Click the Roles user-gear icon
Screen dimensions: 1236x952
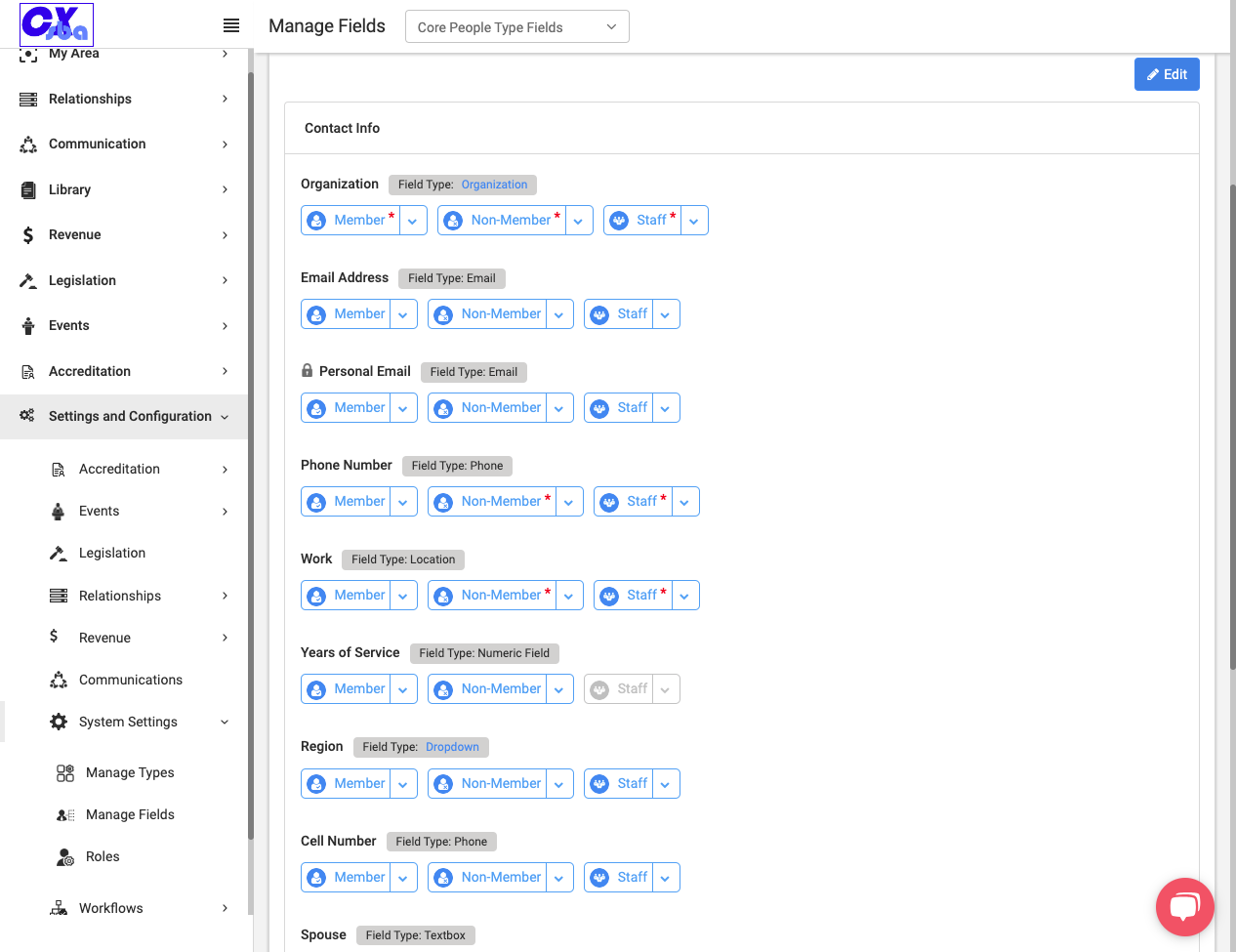(65, 857)
